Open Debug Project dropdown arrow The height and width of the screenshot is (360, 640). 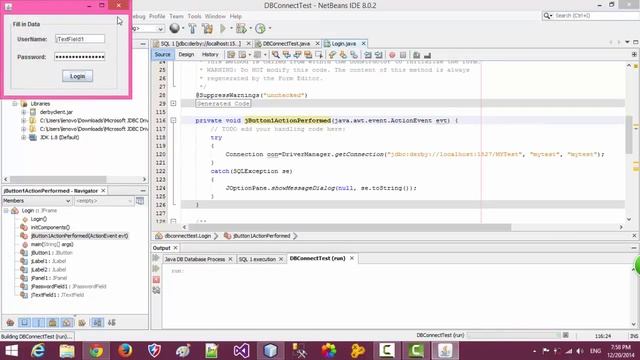pos(250,28)
